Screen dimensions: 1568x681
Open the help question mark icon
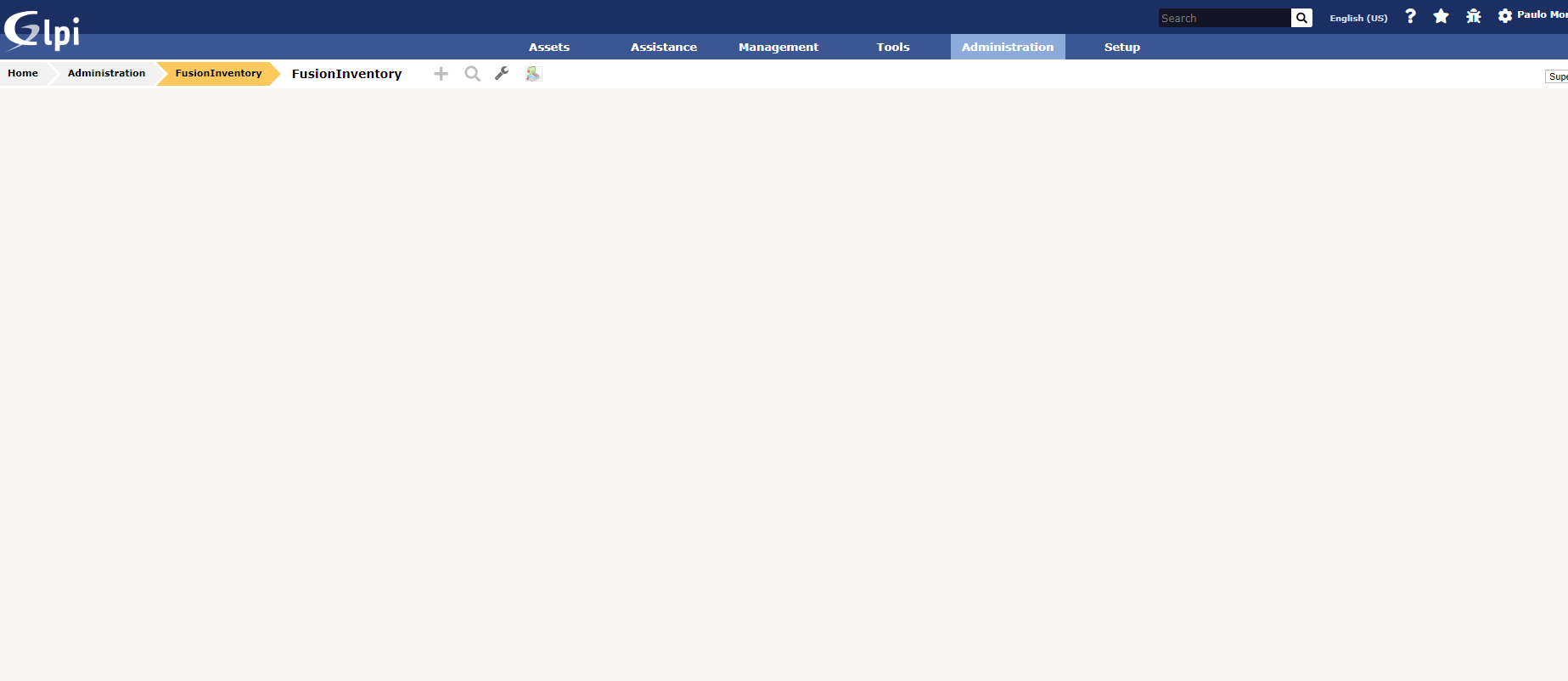(1410, 16)
